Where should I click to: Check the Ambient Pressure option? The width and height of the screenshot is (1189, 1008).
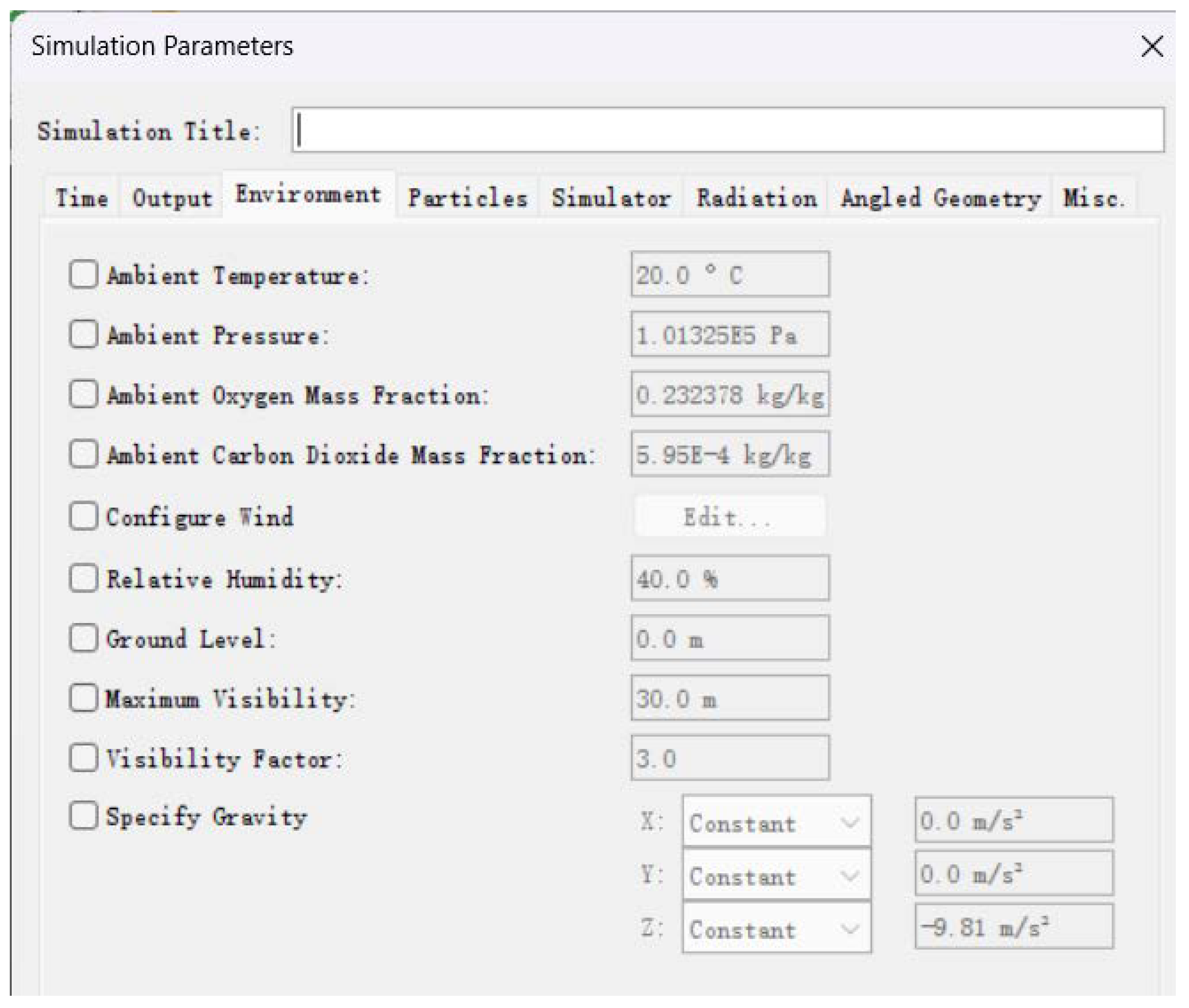point(83,334)
